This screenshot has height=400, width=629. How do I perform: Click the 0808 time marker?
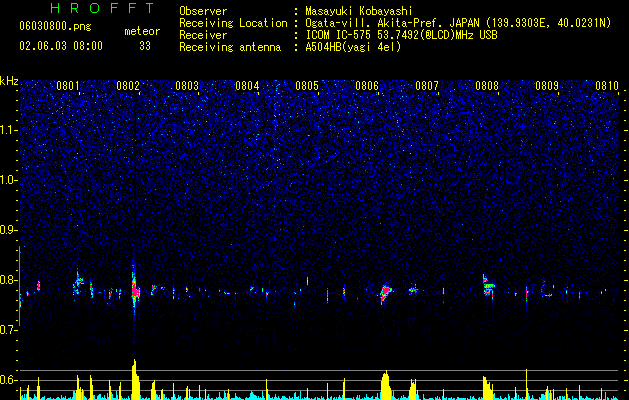tap(487, 86)
